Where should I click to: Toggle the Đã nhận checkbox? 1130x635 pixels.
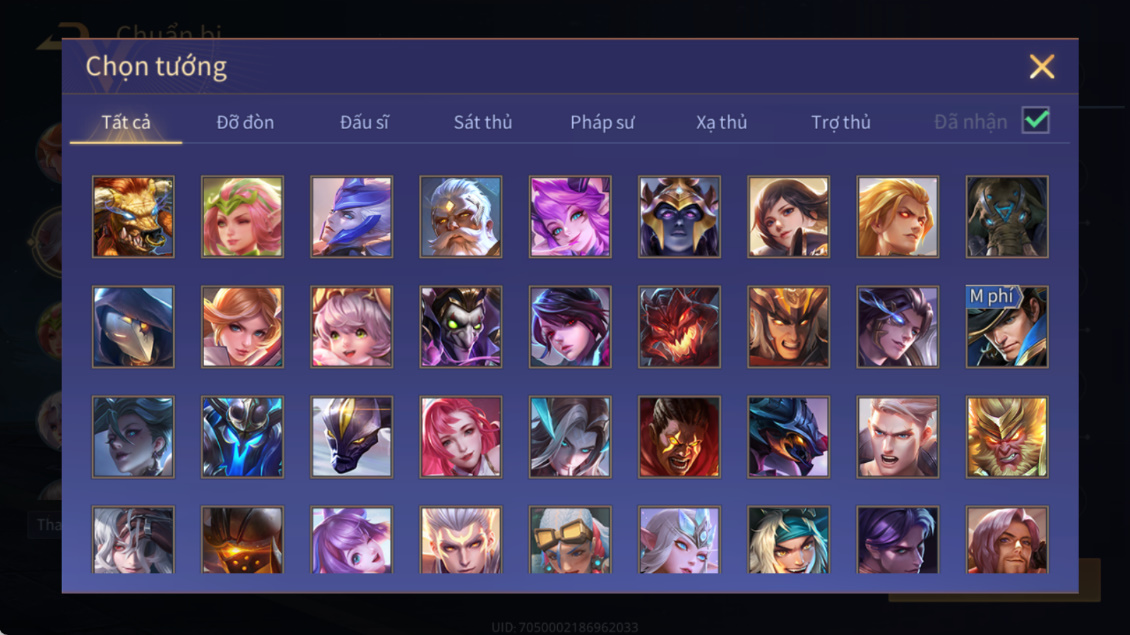1036,120
